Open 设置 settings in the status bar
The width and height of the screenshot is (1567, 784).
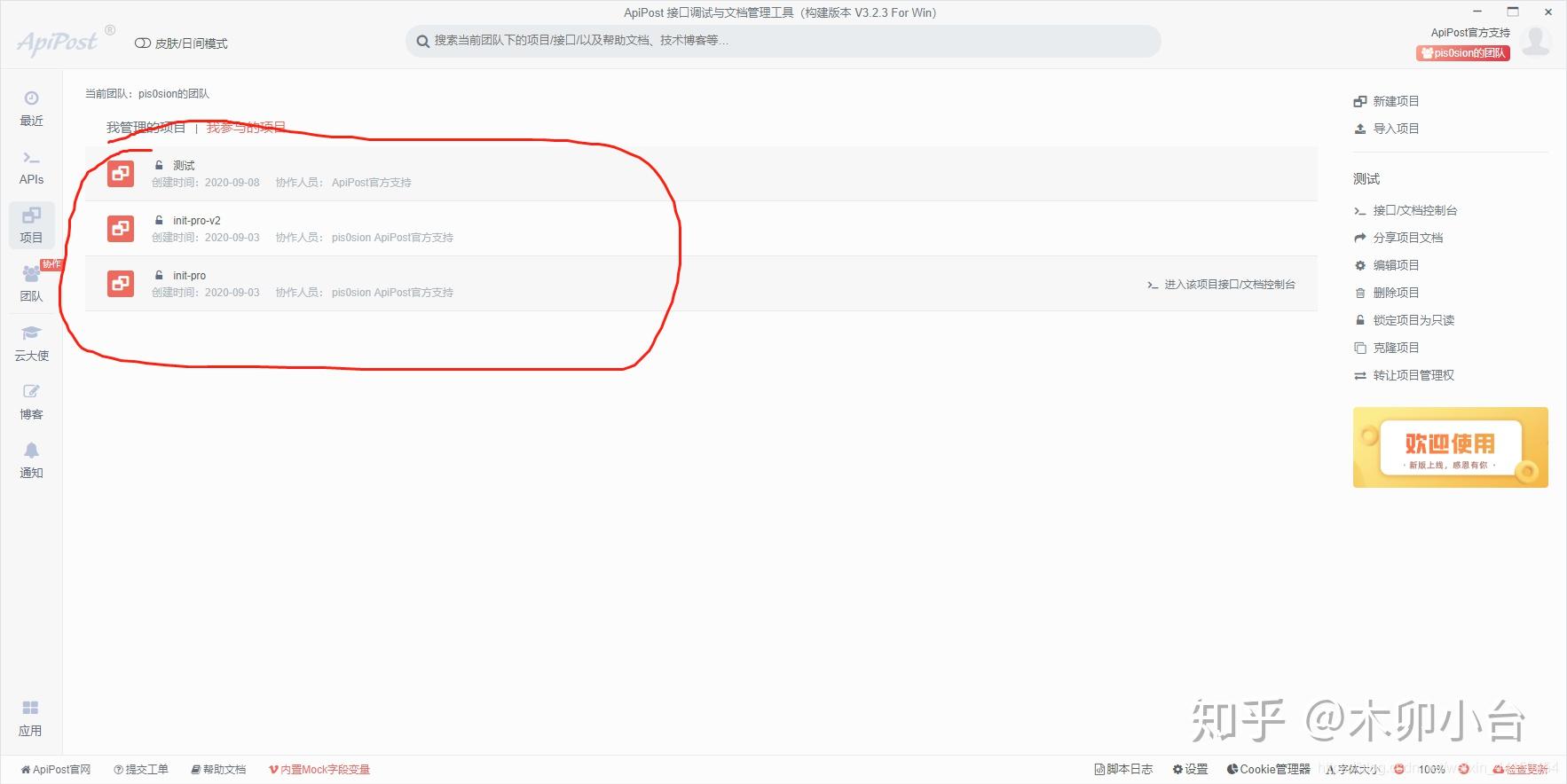click(1190, 770)
